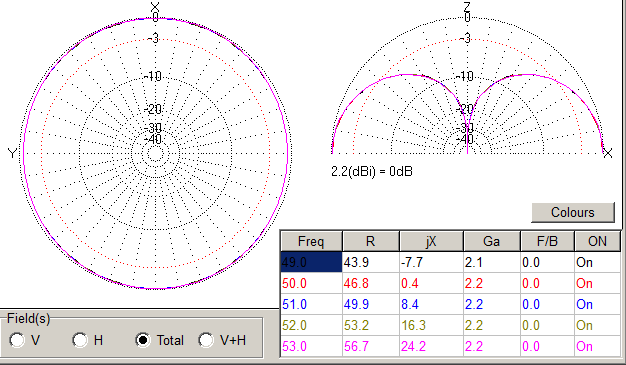
Task: Select the magenta 53.0 frequency row
Action: (451, 346)
